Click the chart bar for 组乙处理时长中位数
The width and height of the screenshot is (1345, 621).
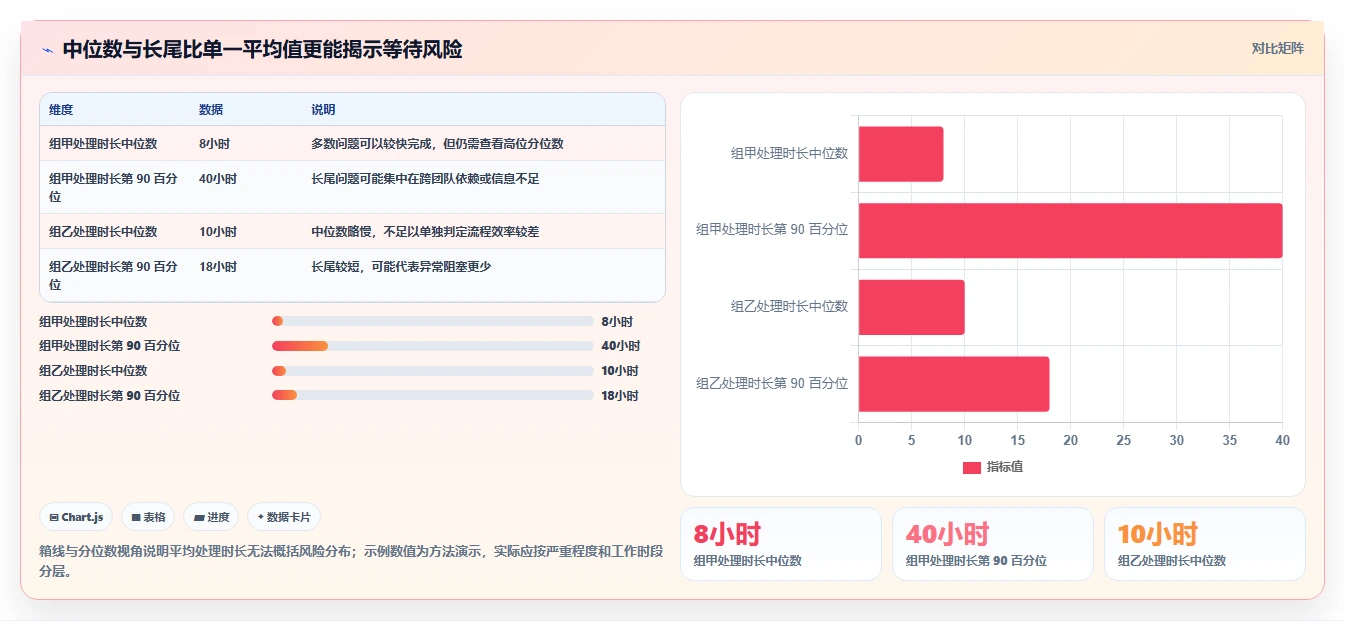click(x=912, y=307)
